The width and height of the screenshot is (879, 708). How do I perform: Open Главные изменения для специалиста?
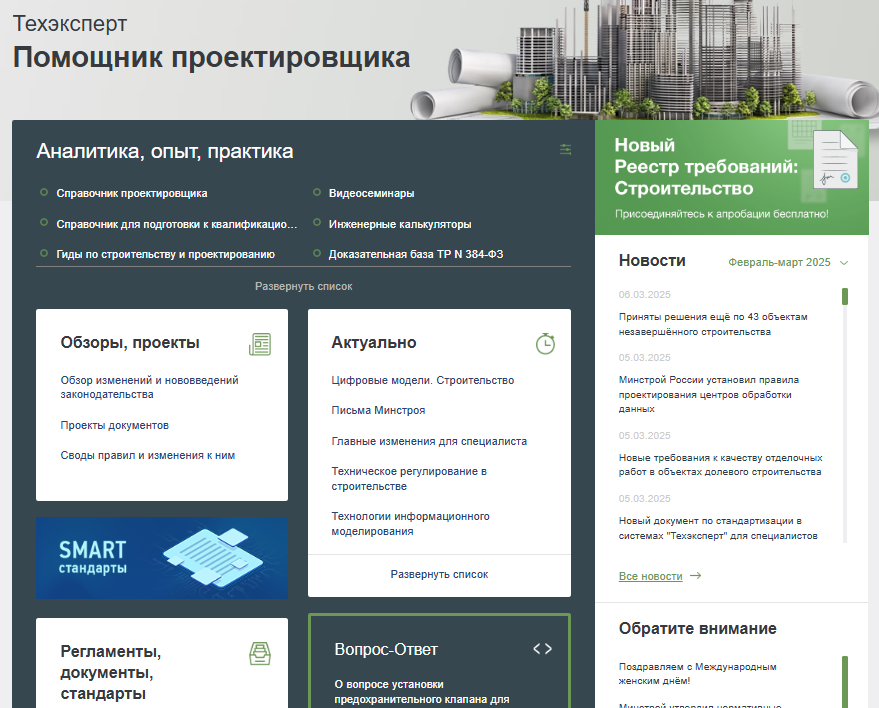[429, 441]
